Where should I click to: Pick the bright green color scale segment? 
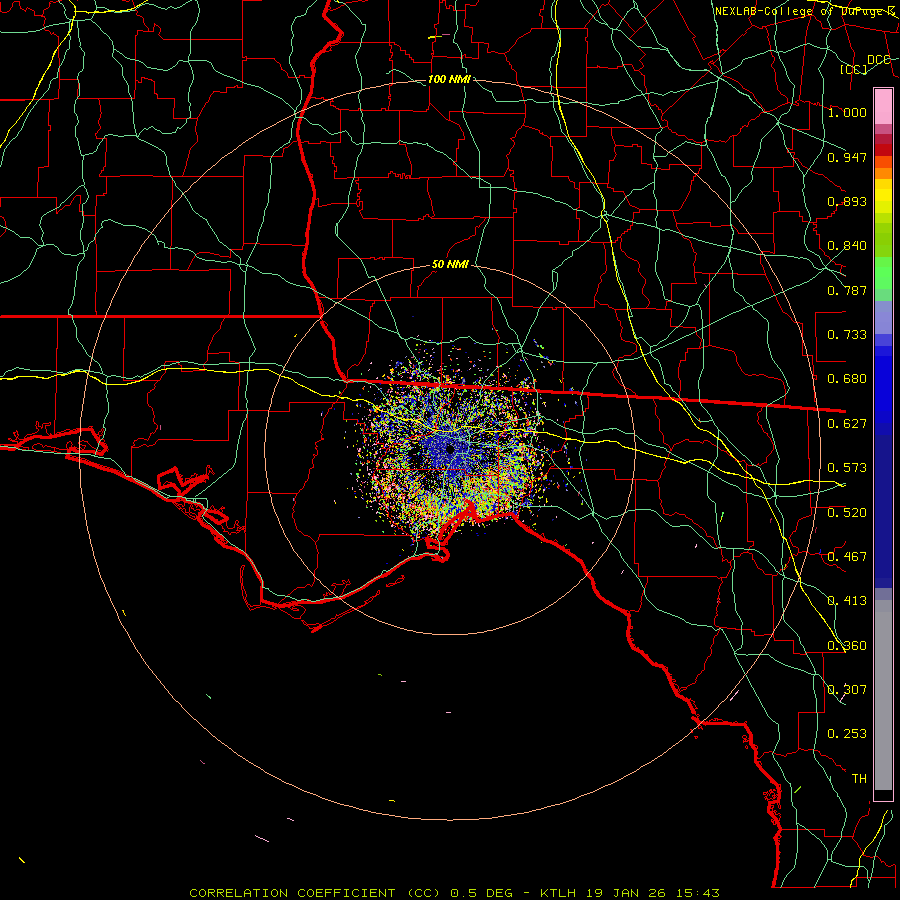883,273
